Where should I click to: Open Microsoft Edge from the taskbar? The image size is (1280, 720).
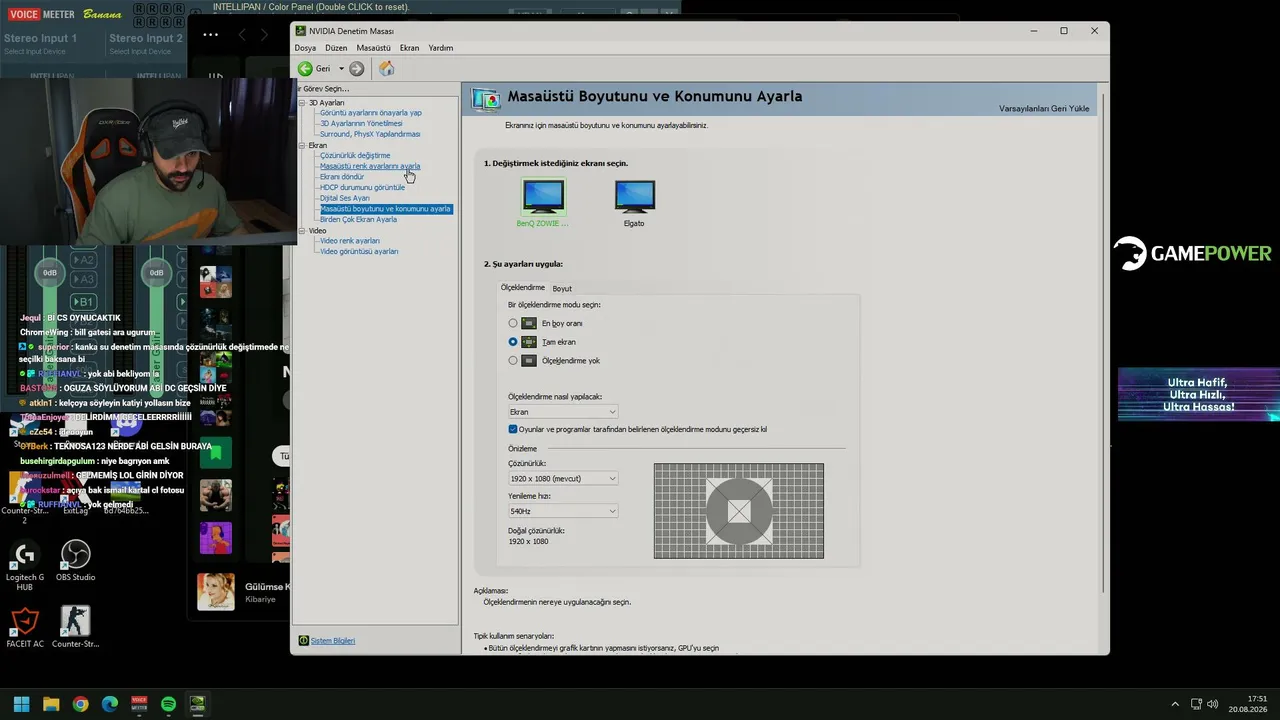pyautogui.click(x=110, y=704)
